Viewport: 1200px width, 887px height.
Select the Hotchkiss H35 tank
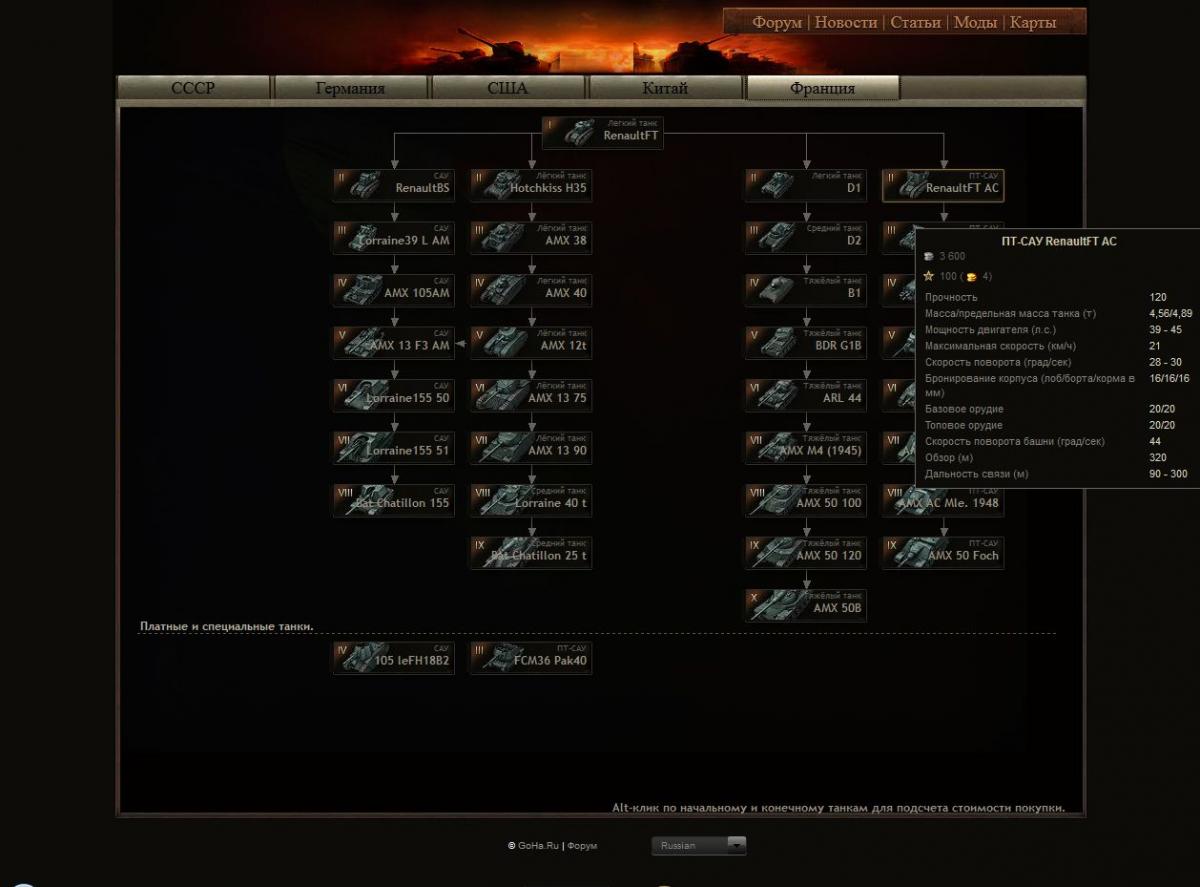[x=531, y=185]
